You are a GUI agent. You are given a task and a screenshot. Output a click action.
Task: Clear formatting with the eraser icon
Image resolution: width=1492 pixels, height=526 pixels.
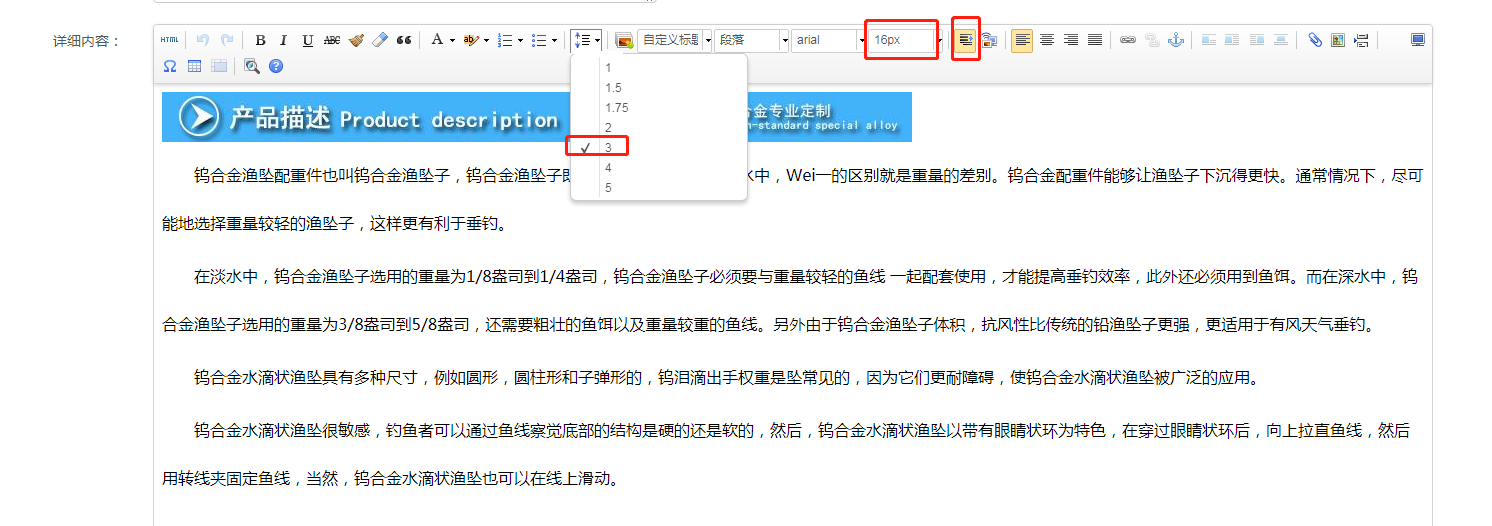coord(380,40)
